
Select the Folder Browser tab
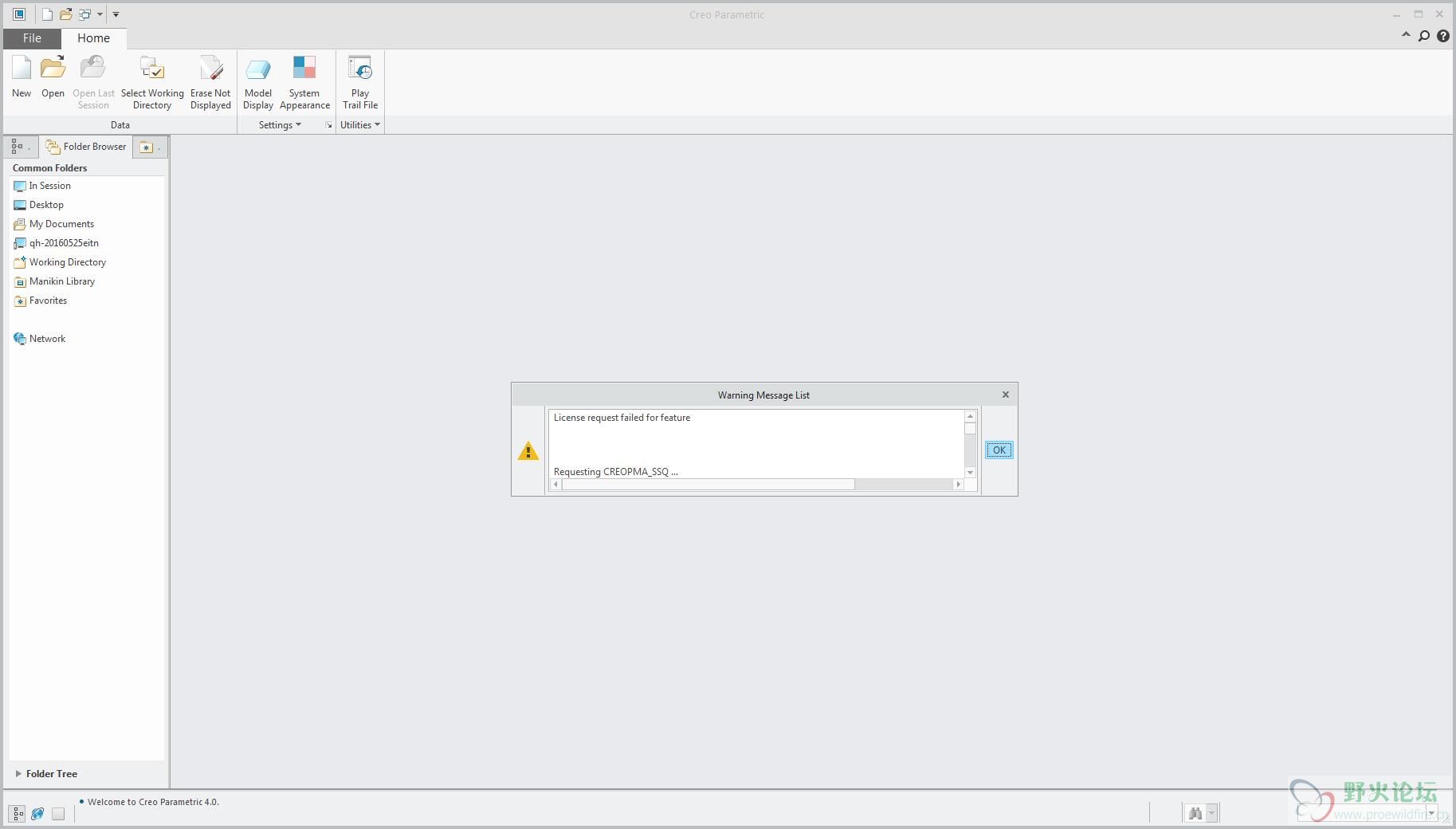pos(86,147)
